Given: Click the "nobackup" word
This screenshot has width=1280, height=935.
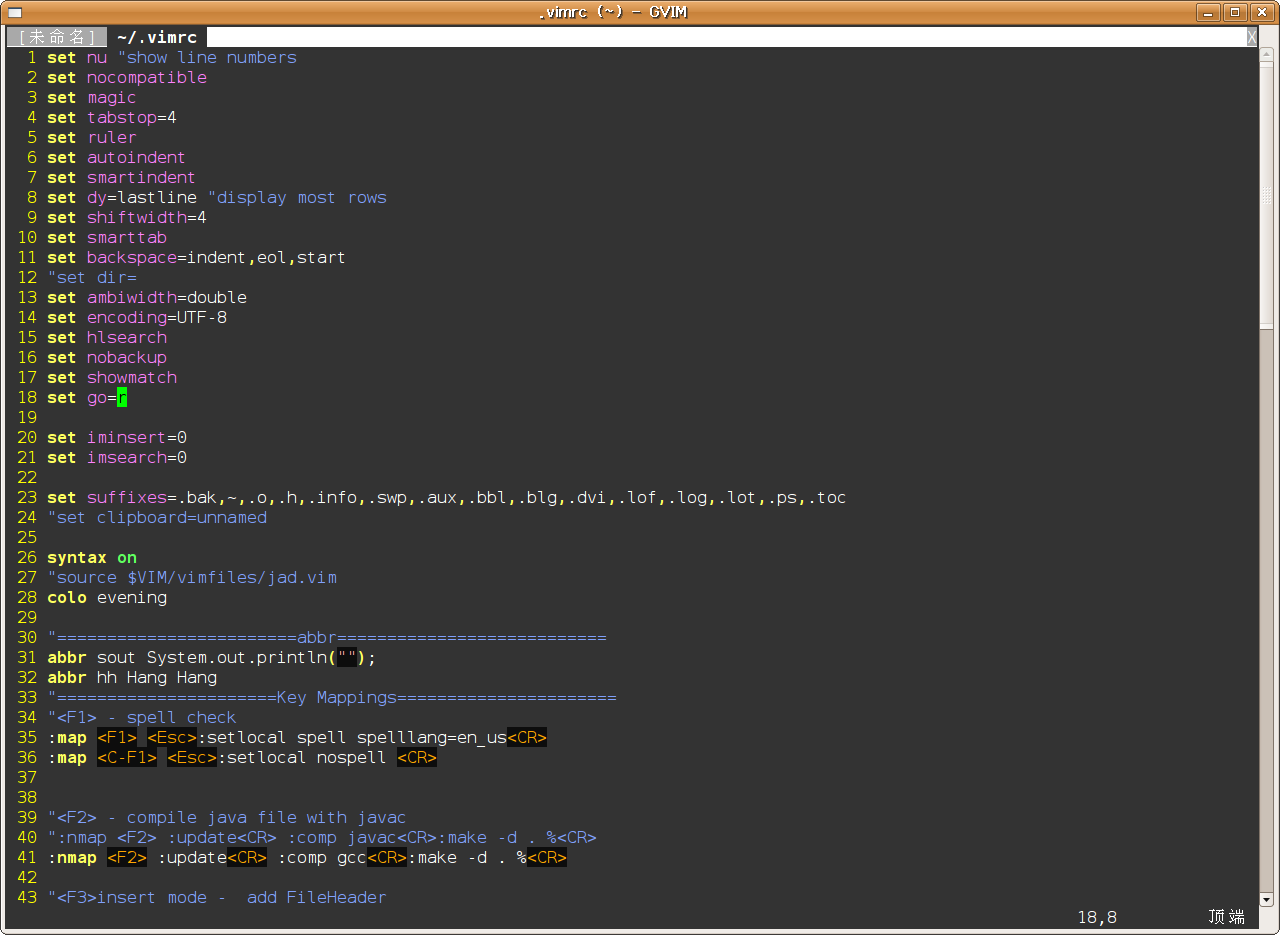Looking at the screenshot, I should coord(127,358).
